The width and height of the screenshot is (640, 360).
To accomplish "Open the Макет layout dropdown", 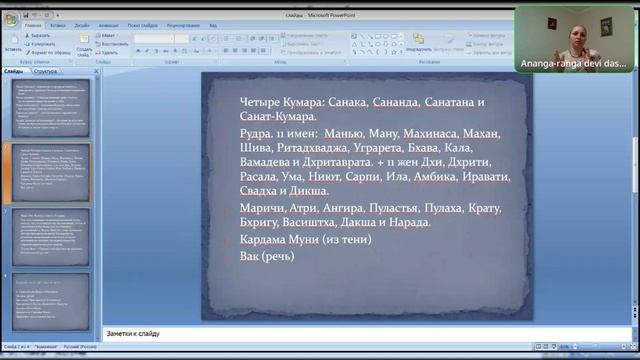I will click(107, 36).
